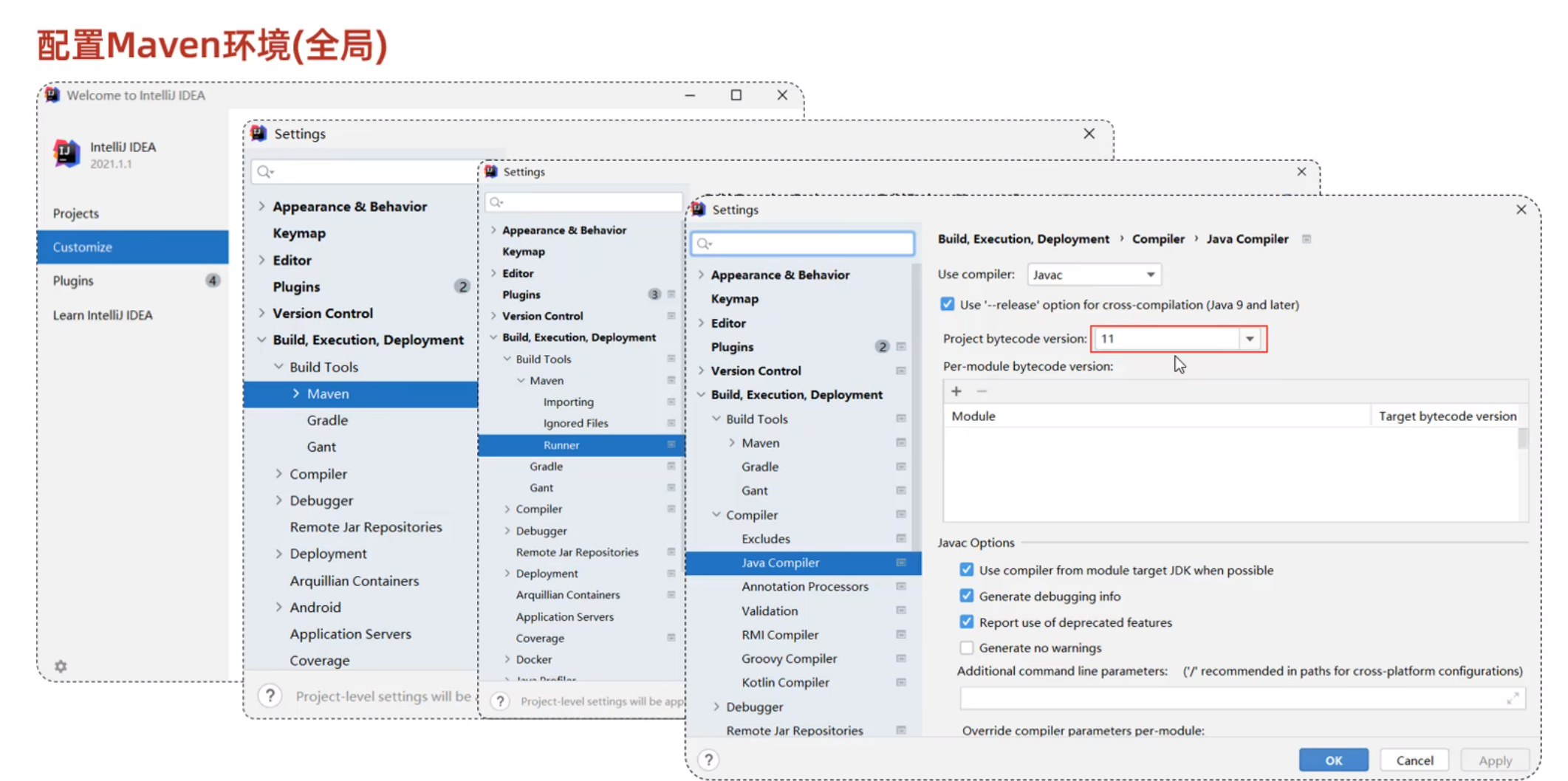
Task: Uncheck Use '--release' option for cross-compilation
Action: pyautogui.click(x=947, y=304)
